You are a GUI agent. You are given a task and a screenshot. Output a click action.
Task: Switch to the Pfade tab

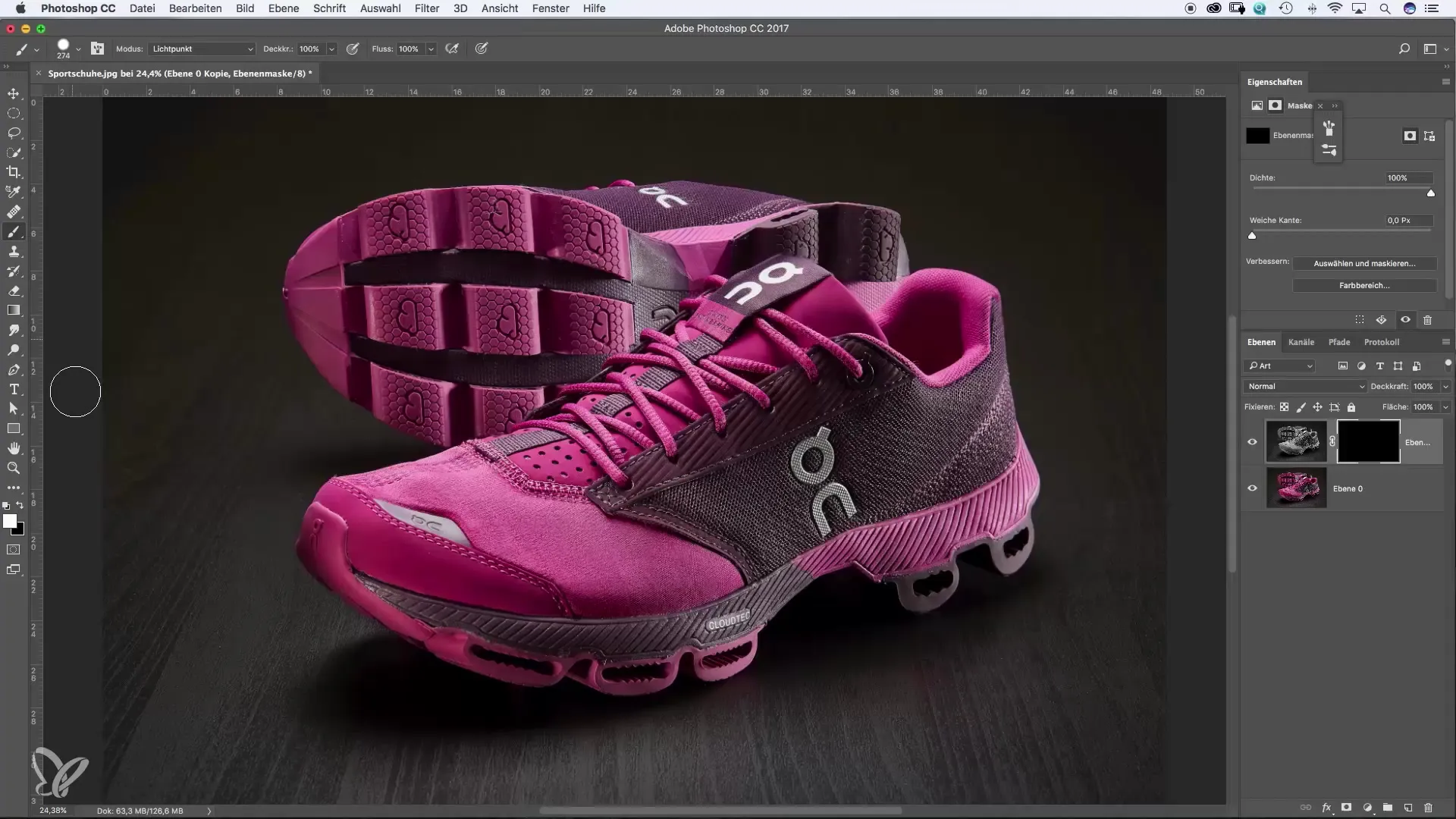point(1339,342)
